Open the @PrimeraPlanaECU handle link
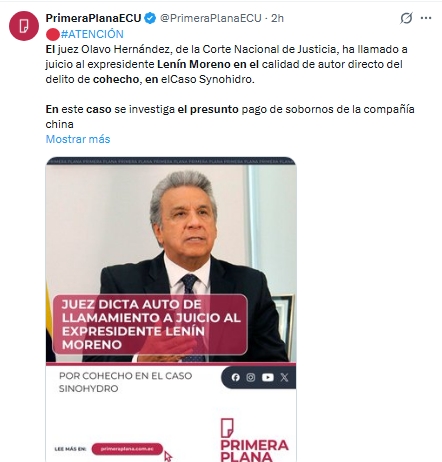This screenshot has width=442, height=462. coord(211,18)
